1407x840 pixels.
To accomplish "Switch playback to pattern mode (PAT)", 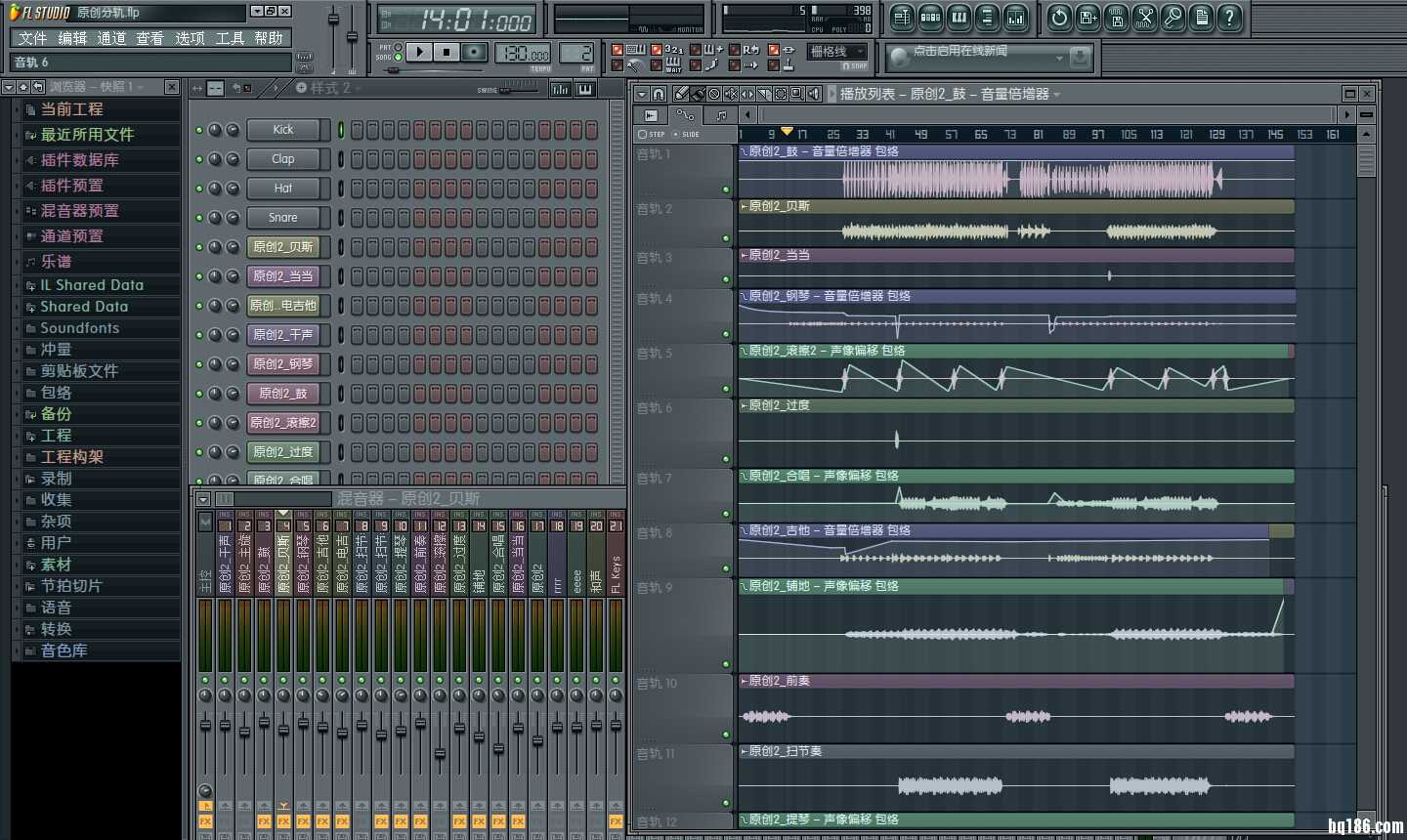I will (x=398, y=47).
